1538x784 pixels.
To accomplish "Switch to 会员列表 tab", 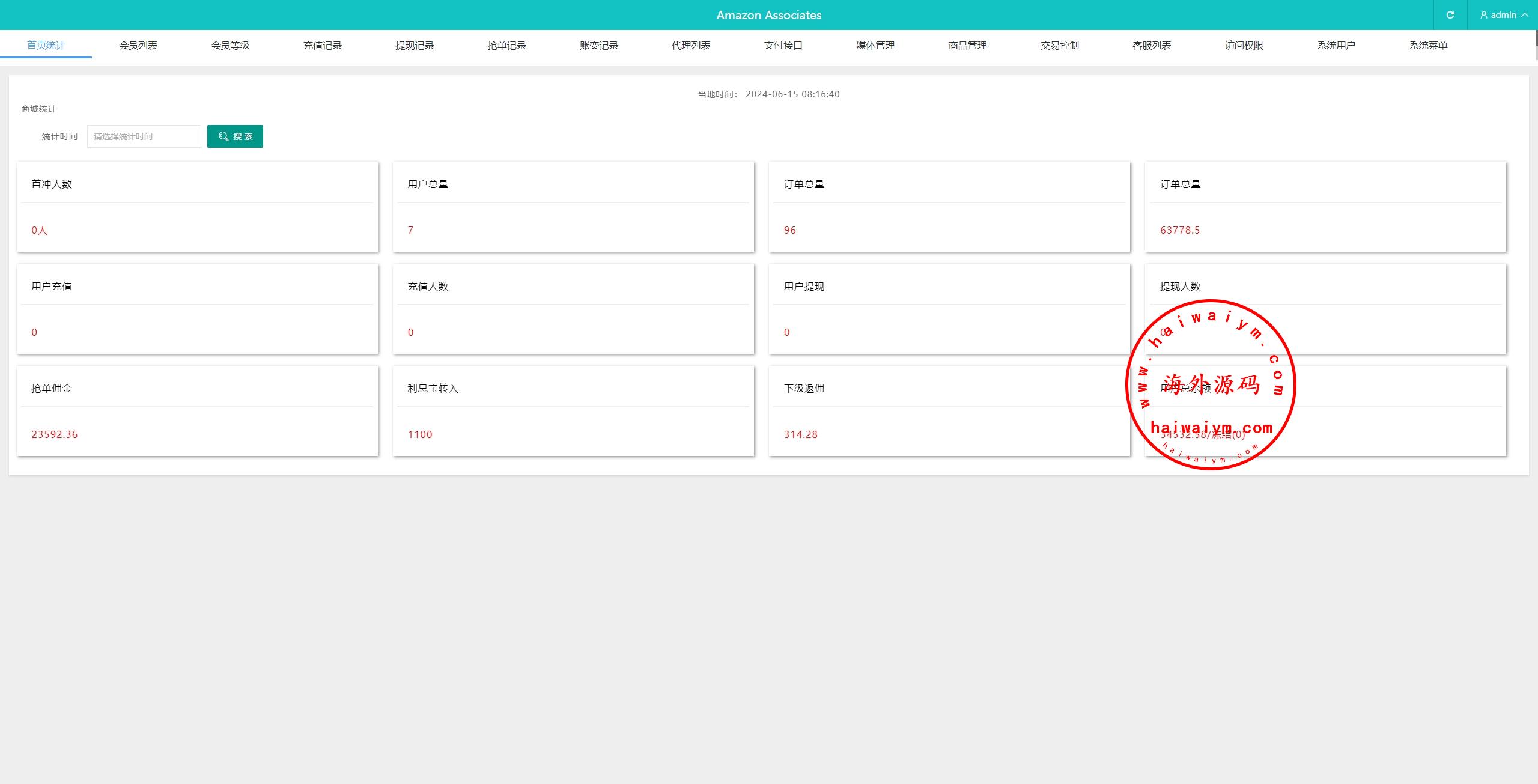I will coord(138,45).
